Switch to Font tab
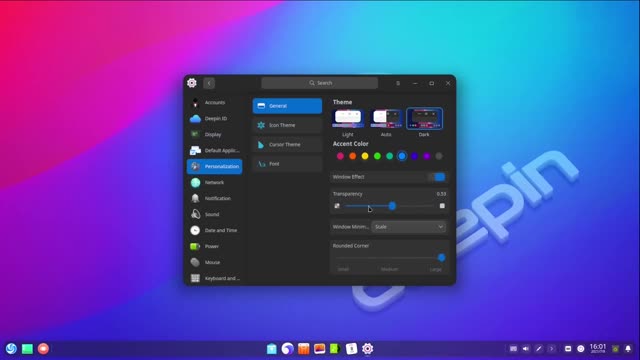Viewport: 640px width, 360px height. click(x=287, y=164)
